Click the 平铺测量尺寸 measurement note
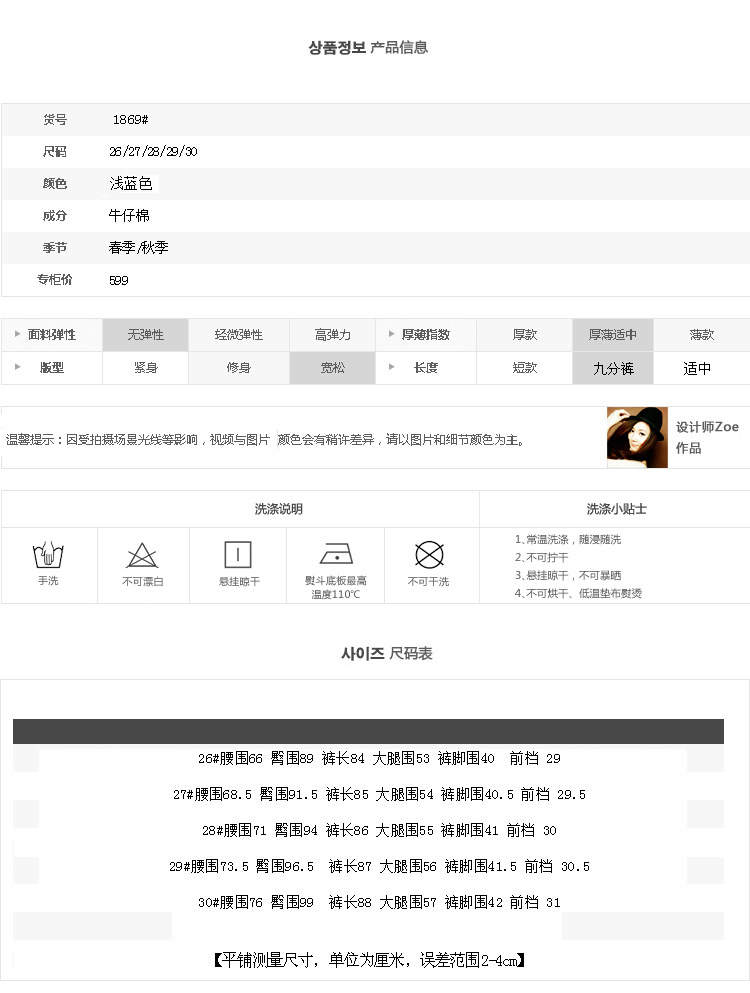 [x=369, y=960]
